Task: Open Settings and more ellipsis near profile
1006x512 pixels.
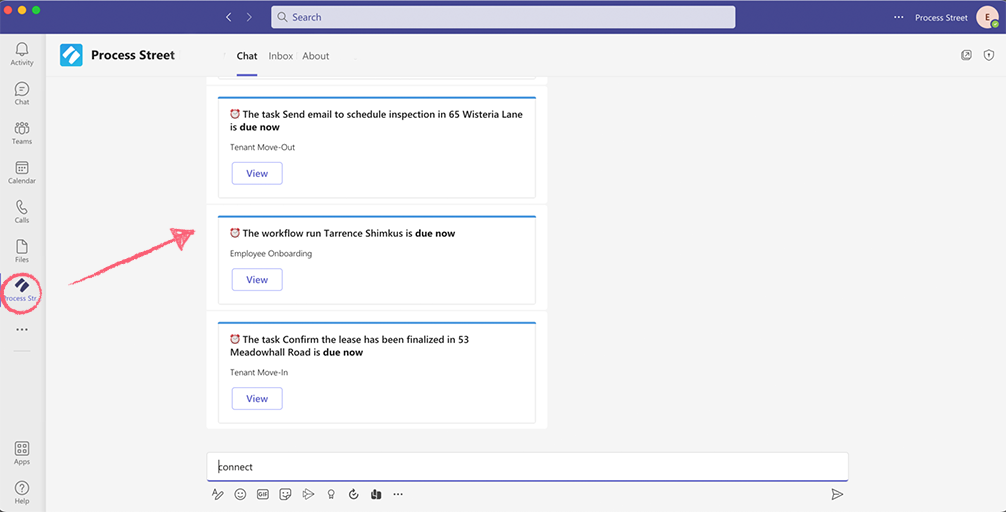Action: click(x=899, y=17)
